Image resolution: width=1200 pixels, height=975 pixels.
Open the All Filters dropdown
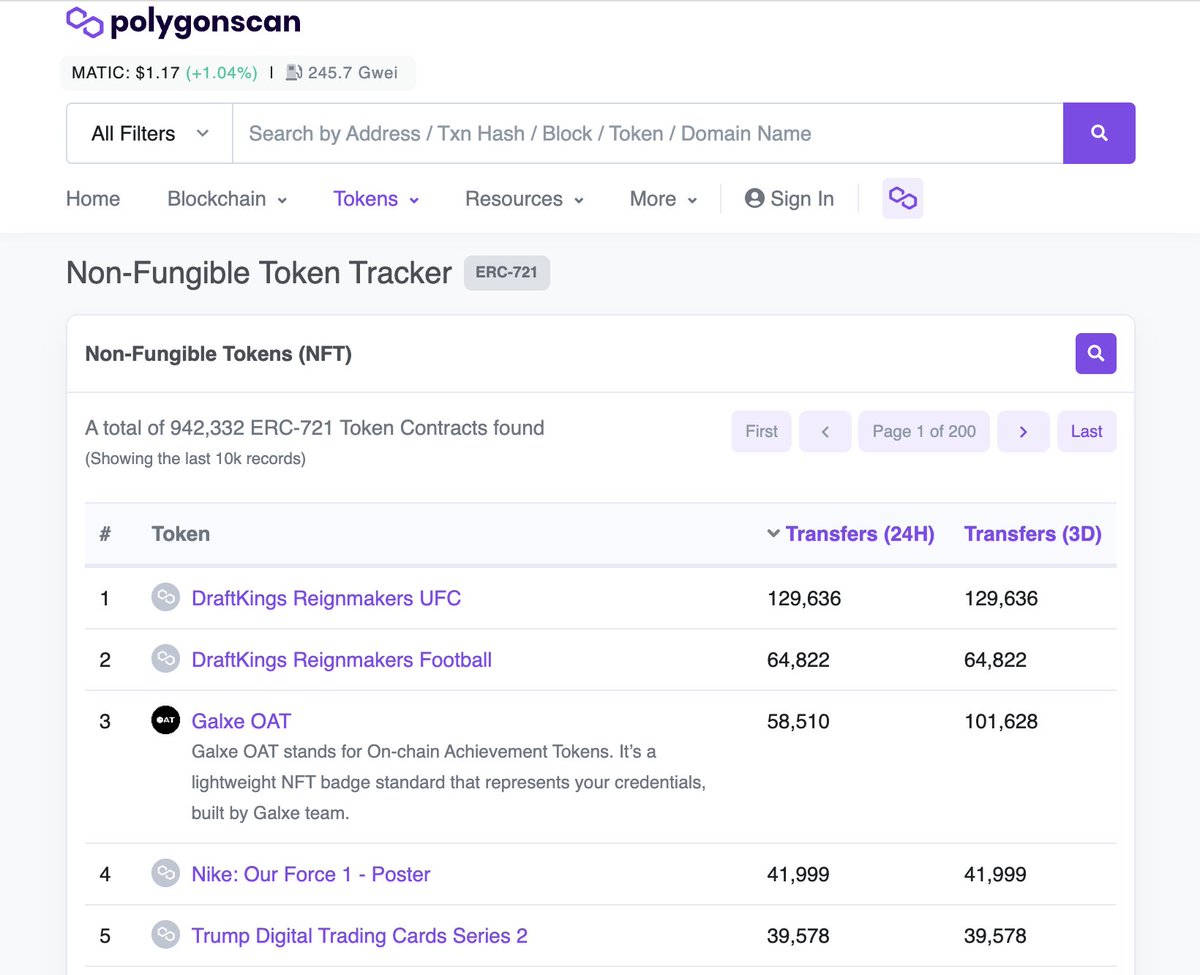pos(150,133)
